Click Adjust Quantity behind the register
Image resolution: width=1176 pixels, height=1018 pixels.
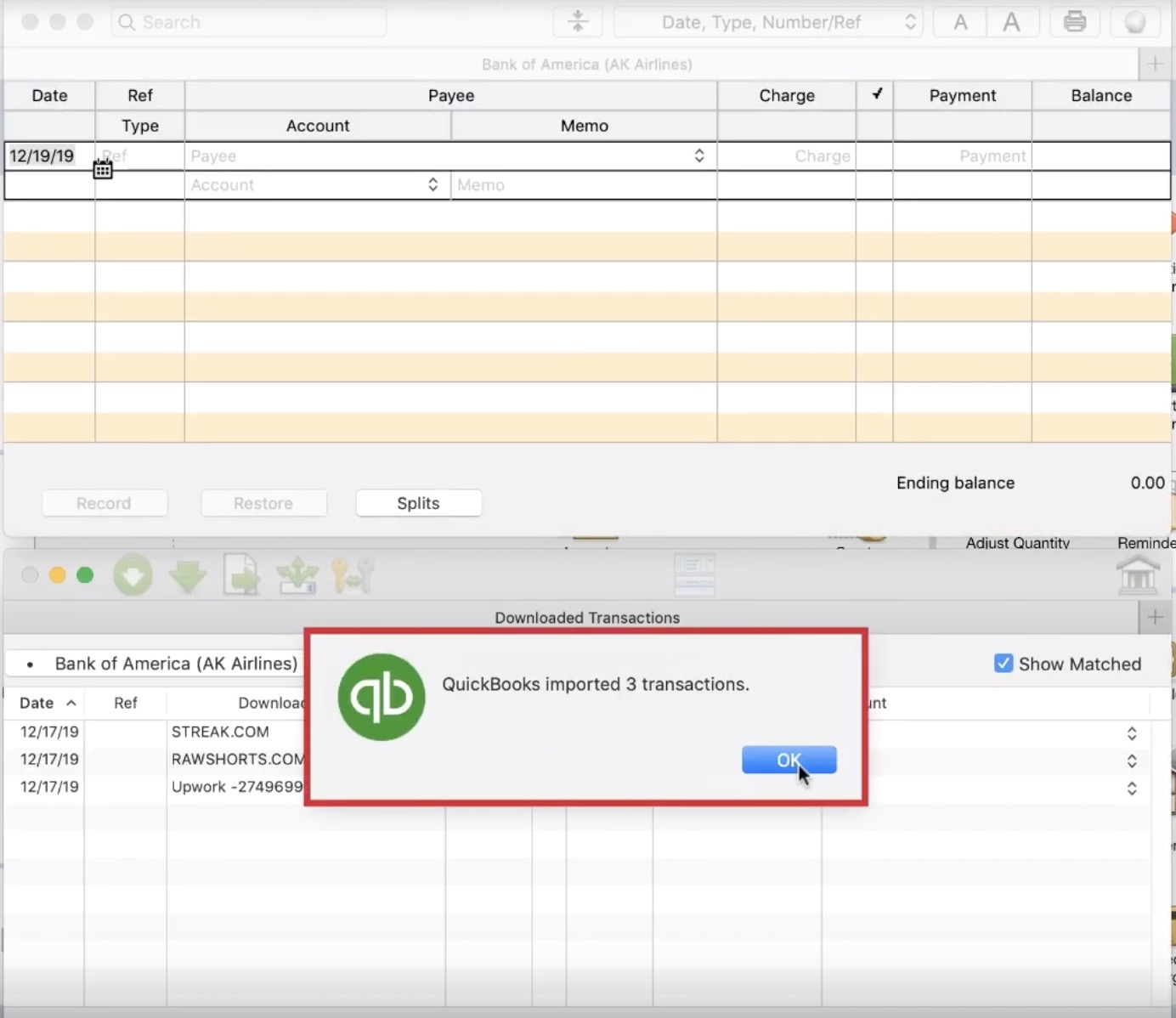[x=1017, y=543]
